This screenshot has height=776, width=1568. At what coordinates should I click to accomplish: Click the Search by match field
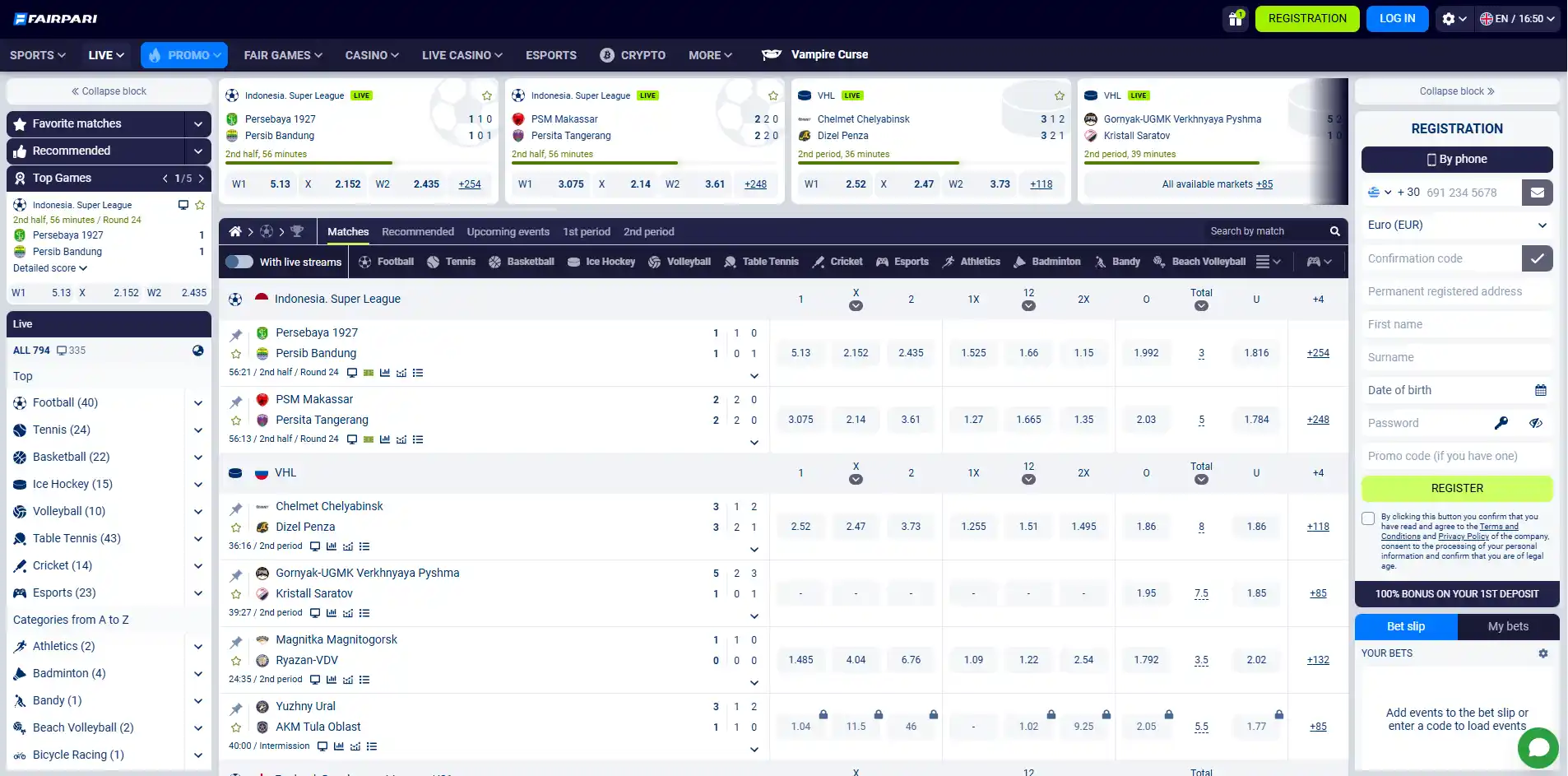(1266, 231)
